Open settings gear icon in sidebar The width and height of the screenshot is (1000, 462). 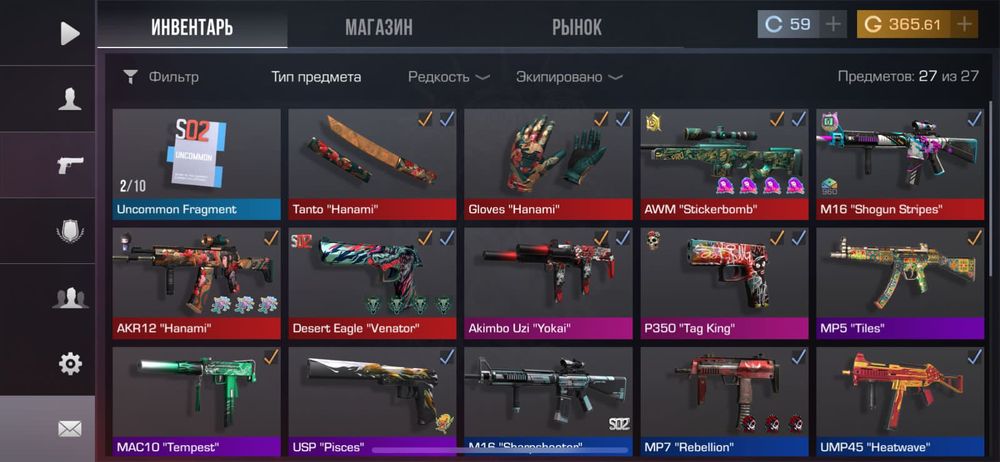click(70, 364)
